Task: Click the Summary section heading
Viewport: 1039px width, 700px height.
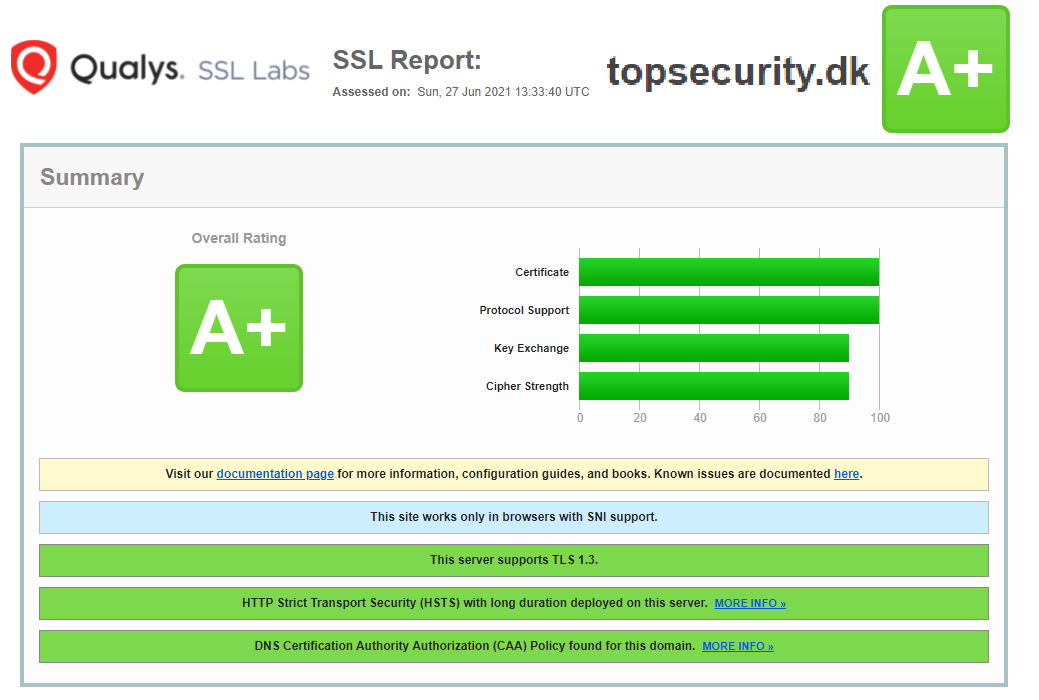Action: [x=92, y=178]
